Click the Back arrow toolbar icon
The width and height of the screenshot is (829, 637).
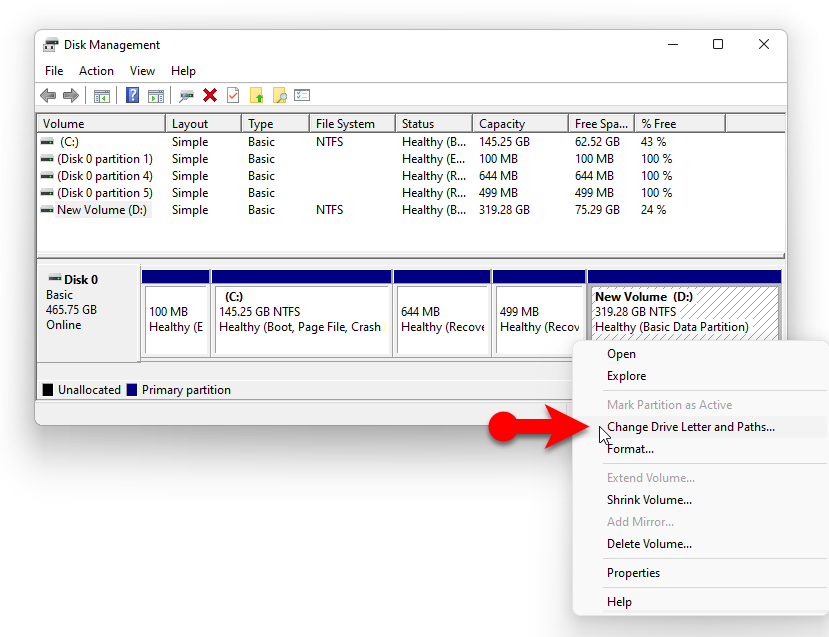(48, 96)
